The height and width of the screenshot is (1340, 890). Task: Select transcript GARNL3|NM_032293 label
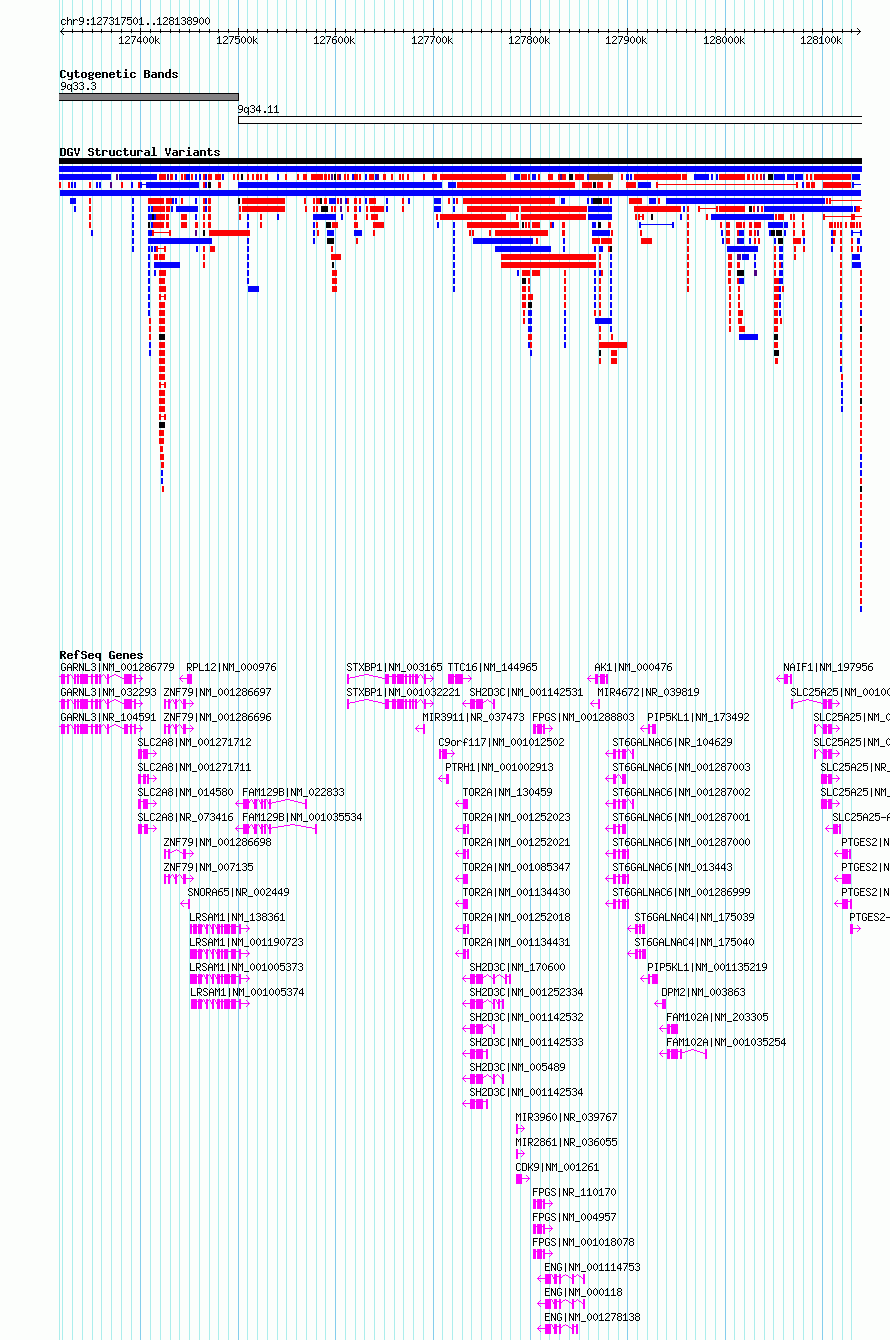[108, 692]
